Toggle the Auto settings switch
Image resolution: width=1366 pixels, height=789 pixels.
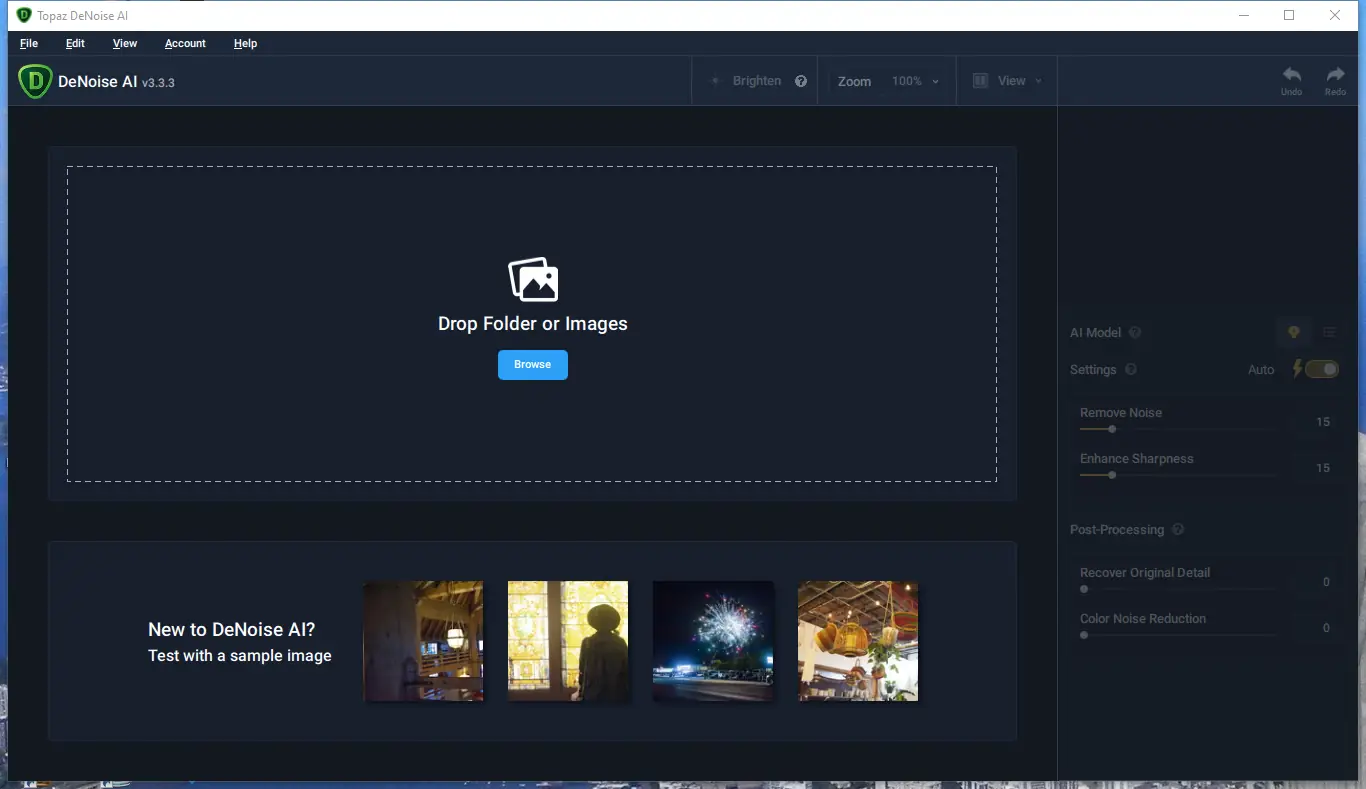pos(1322,369)
